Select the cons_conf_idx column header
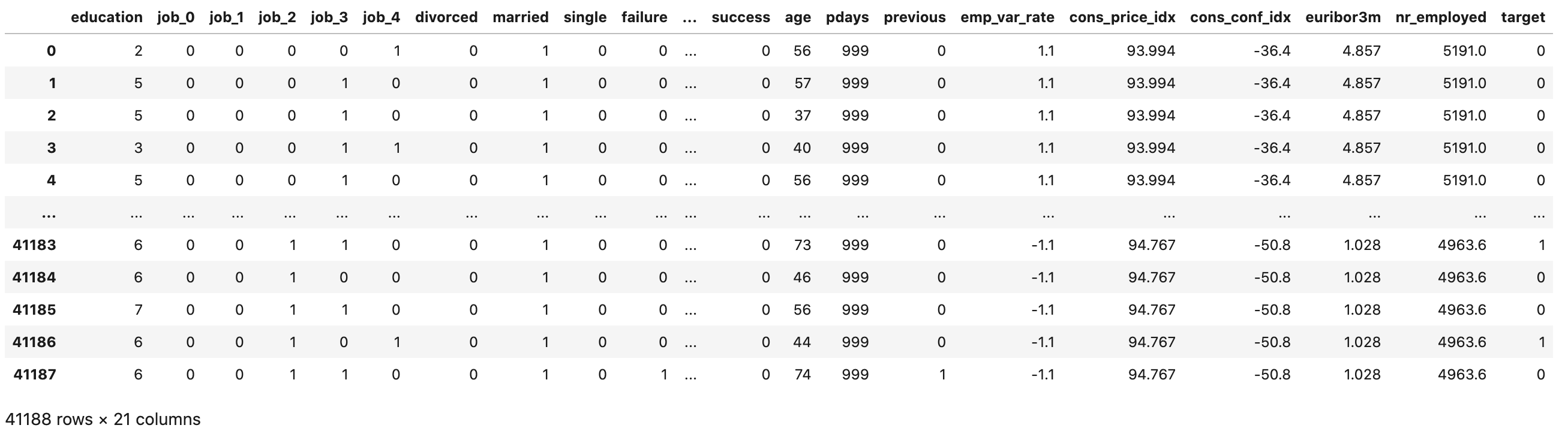 point(1240,17)
